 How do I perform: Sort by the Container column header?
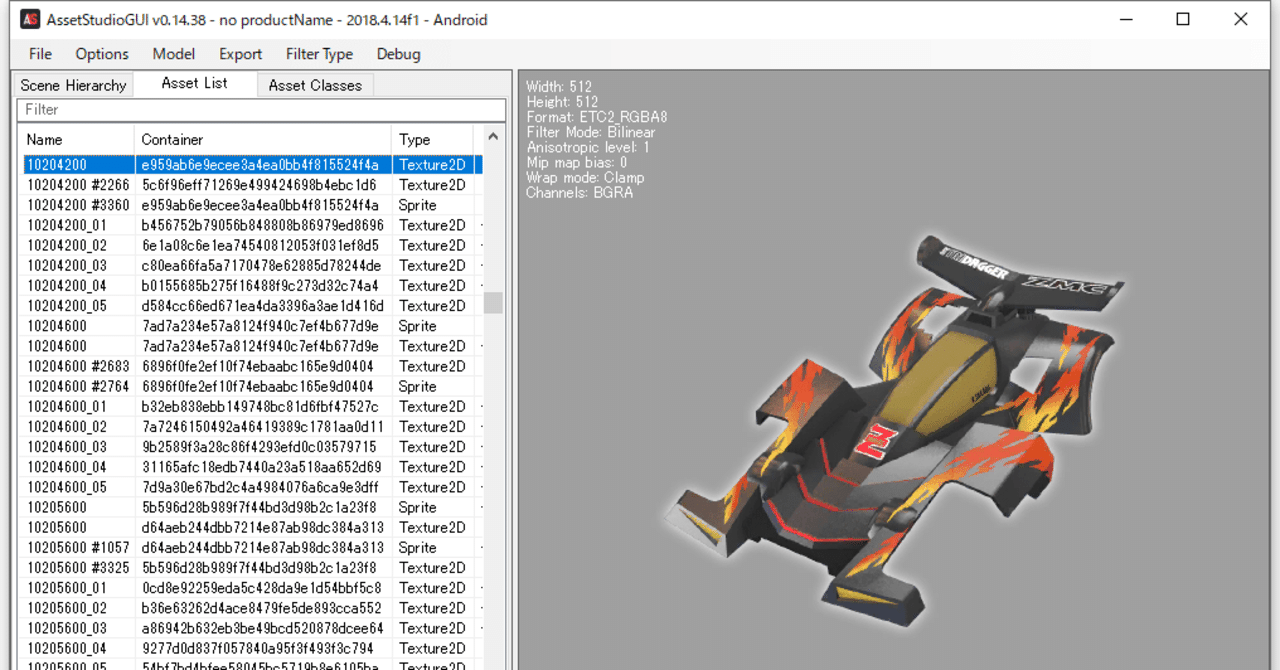click(x=263, y=139)
